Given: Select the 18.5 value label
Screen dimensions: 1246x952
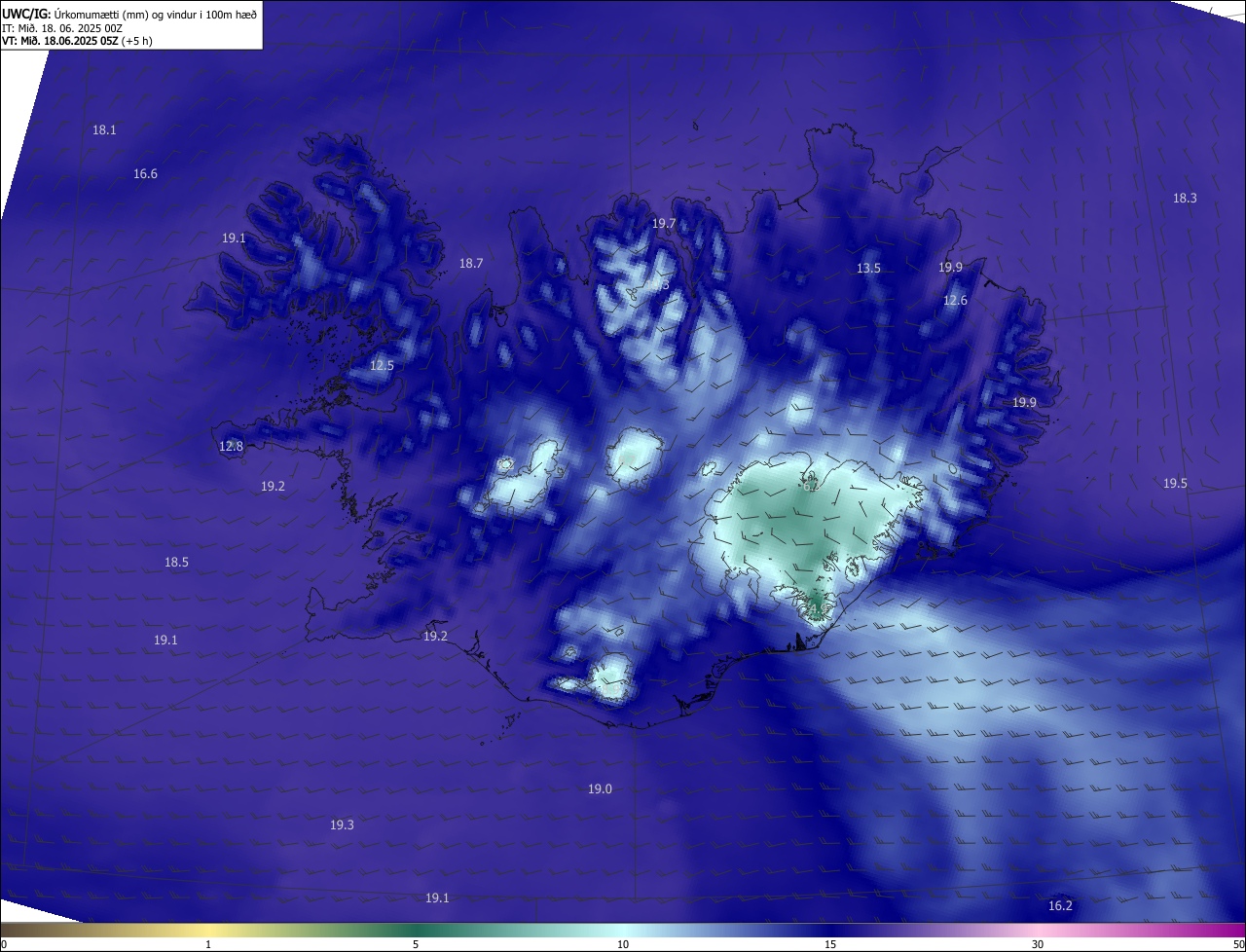Looking at the screenshot, I should tap(176, 562).
